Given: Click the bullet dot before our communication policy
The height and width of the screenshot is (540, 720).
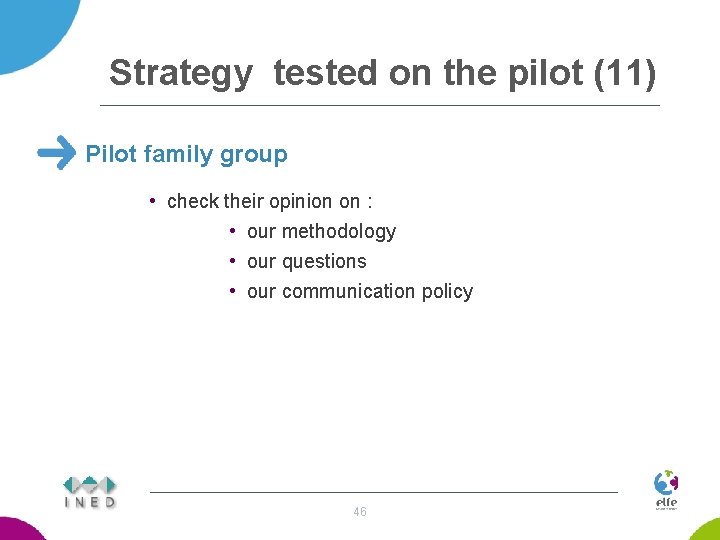Looking at the screenshot, I should (x=233, y=291).
